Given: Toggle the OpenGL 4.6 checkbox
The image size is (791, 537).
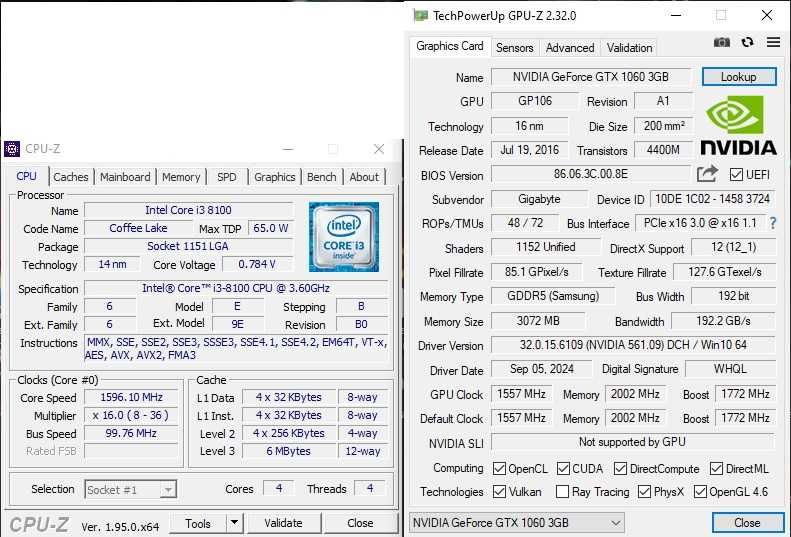Looking at the screenshot, I should click(x=700, y=492).
